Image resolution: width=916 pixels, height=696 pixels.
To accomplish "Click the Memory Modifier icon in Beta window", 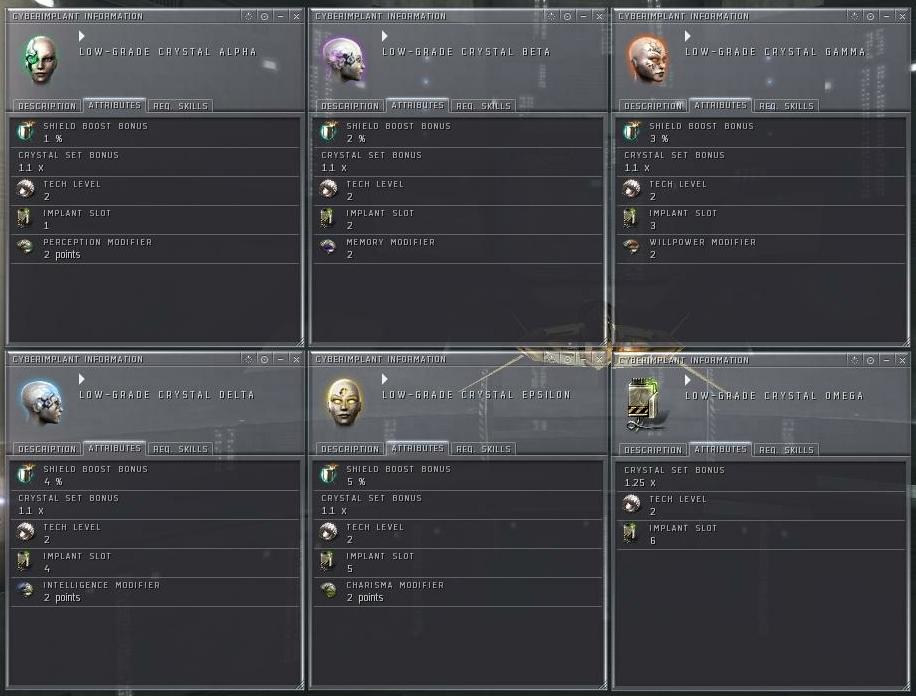I will [328, 247].
